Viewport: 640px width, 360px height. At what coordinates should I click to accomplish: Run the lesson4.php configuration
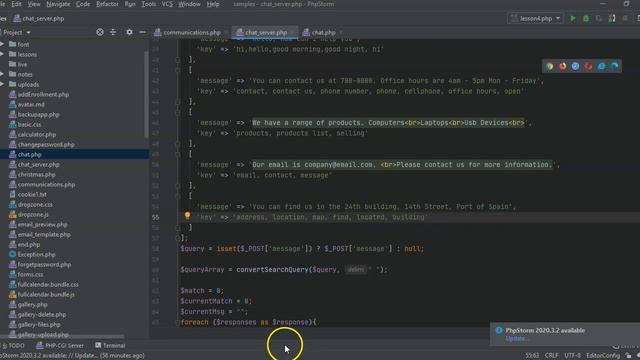coord(573,18)
